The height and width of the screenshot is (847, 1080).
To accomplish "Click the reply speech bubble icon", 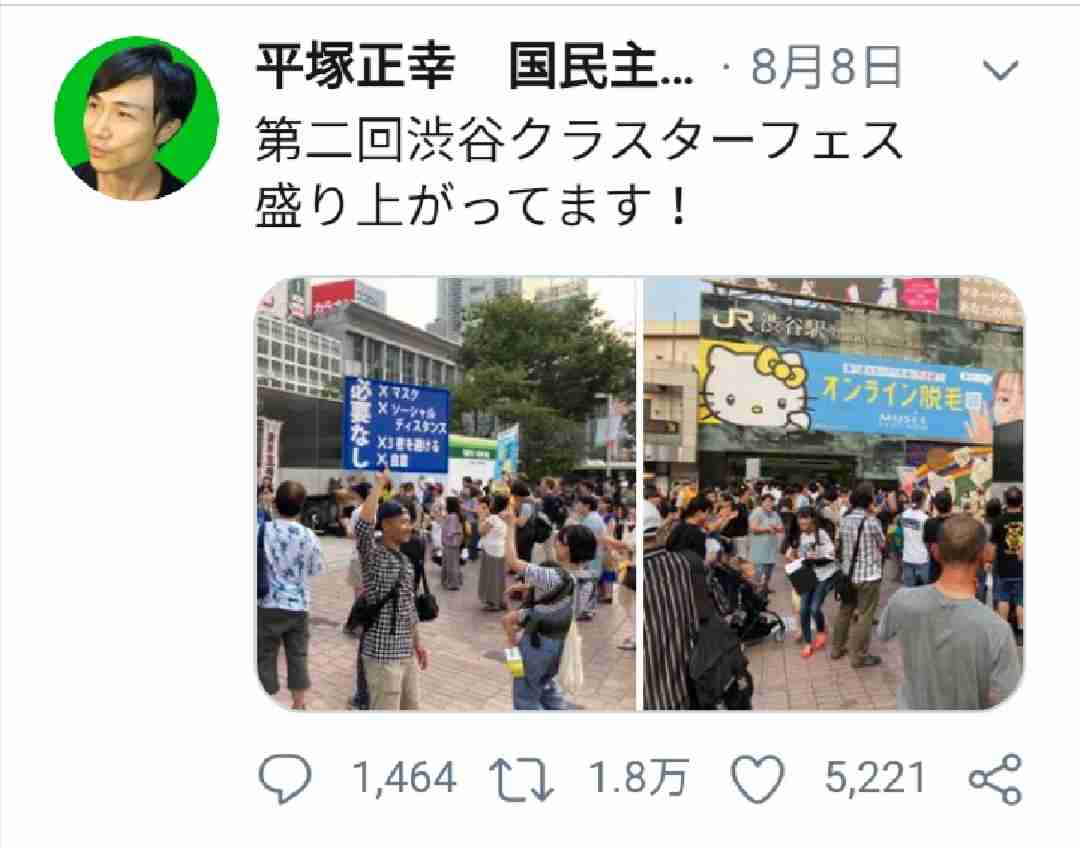I will 285,779.
